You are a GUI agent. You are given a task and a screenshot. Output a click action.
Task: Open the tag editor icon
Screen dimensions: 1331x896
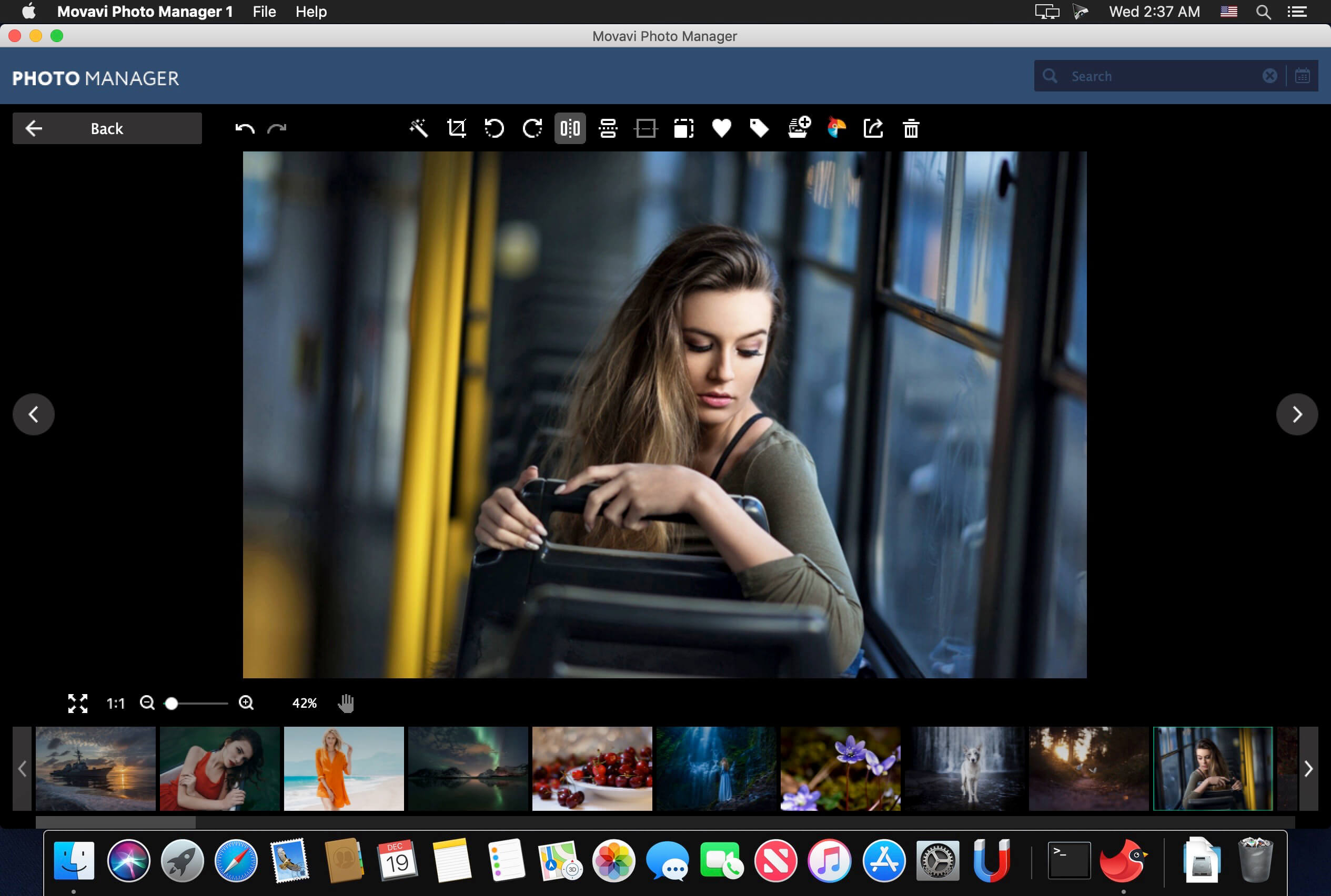click(x=759, y=128)
